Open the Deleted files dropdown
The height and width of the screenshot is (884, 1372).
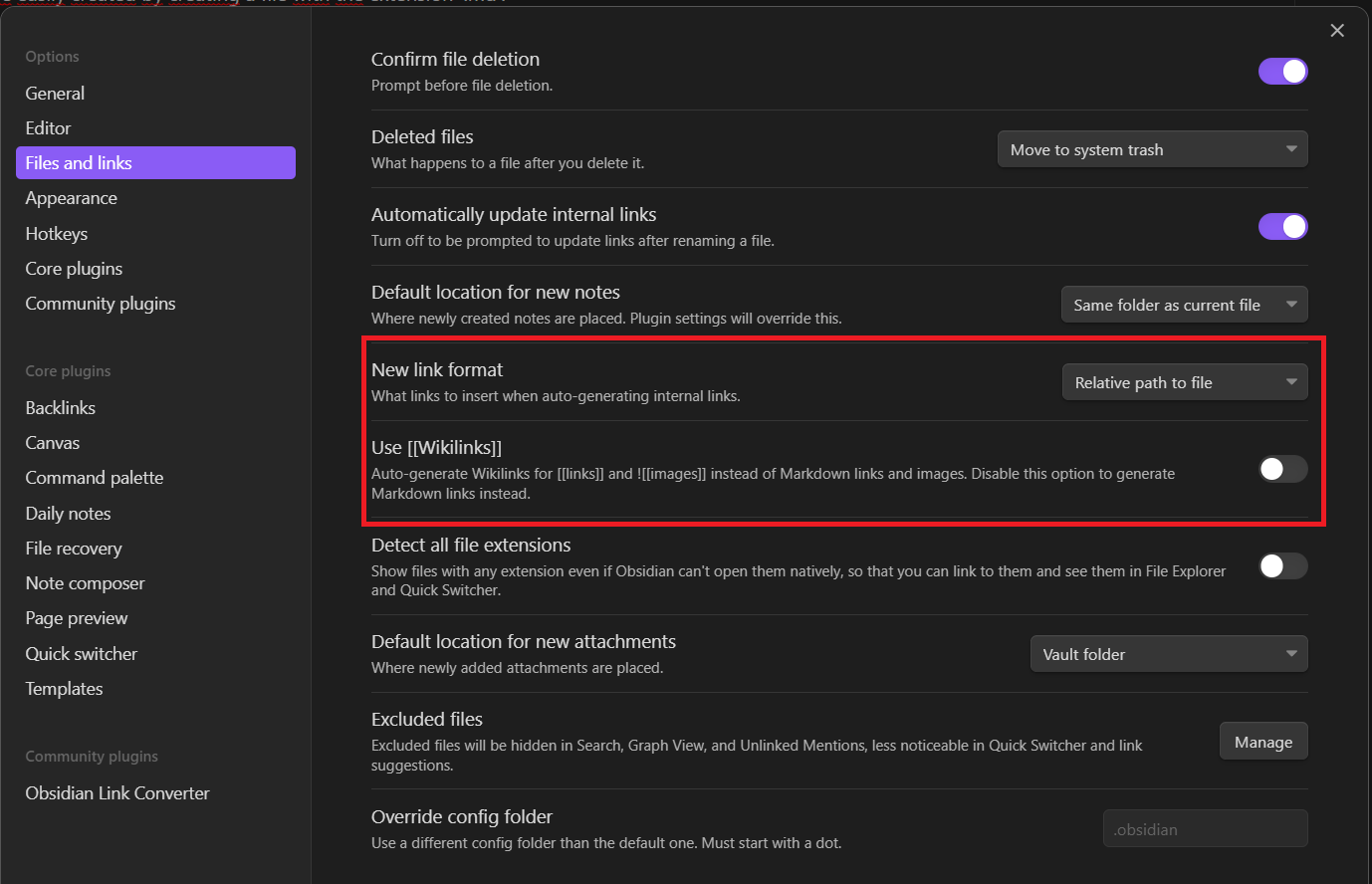(x=1152, y=149)
